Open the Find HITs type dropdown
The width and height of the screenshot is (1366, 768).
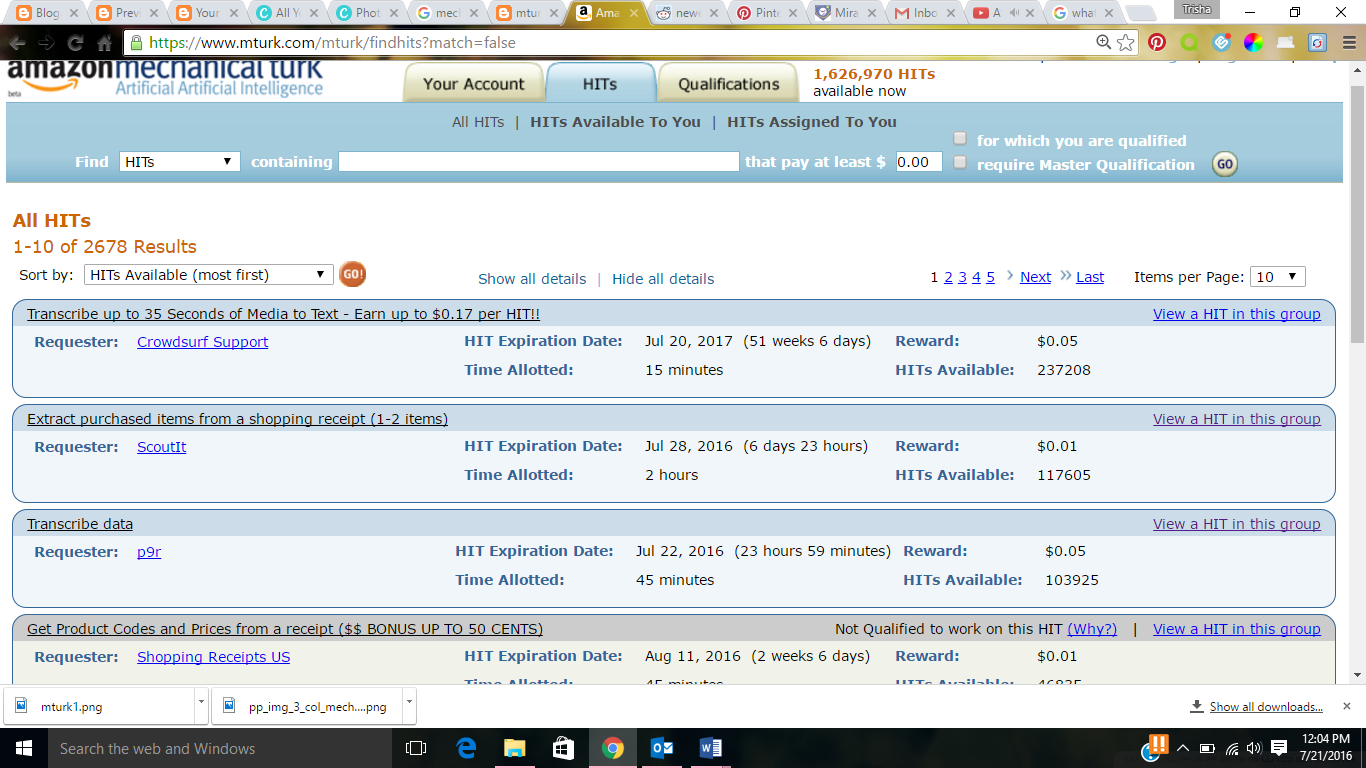(x=180, y=161)
